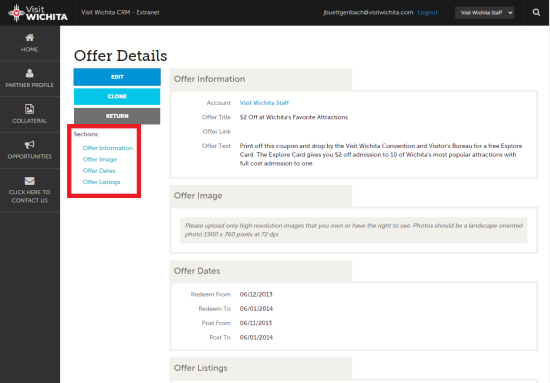Select OPPORTUNITIES label in sidebar

(x=29, y=156)
